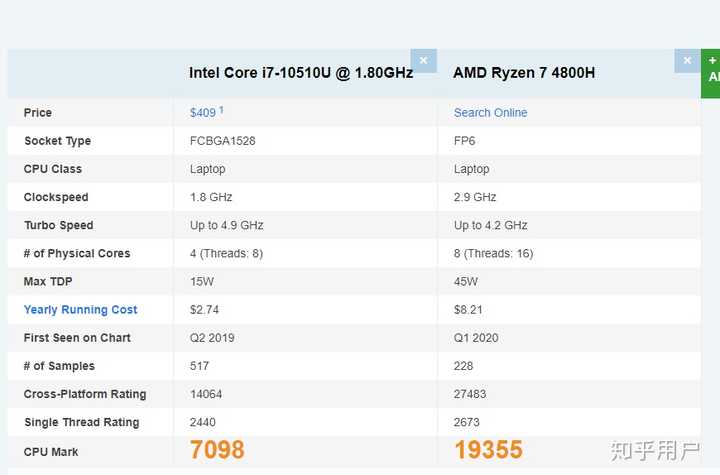Select the Q1 2020 value

(476, 338)
